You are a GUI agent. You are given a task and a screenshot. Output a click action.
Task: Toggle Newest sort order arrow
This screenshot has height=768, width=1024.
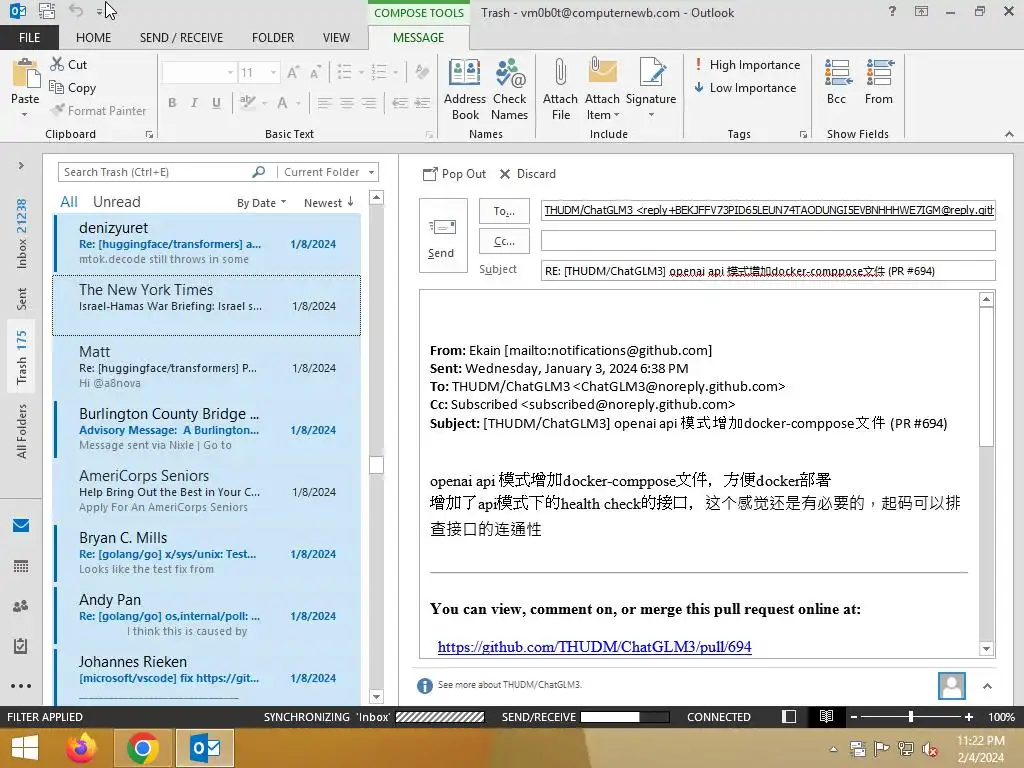[x=351, y=202]
